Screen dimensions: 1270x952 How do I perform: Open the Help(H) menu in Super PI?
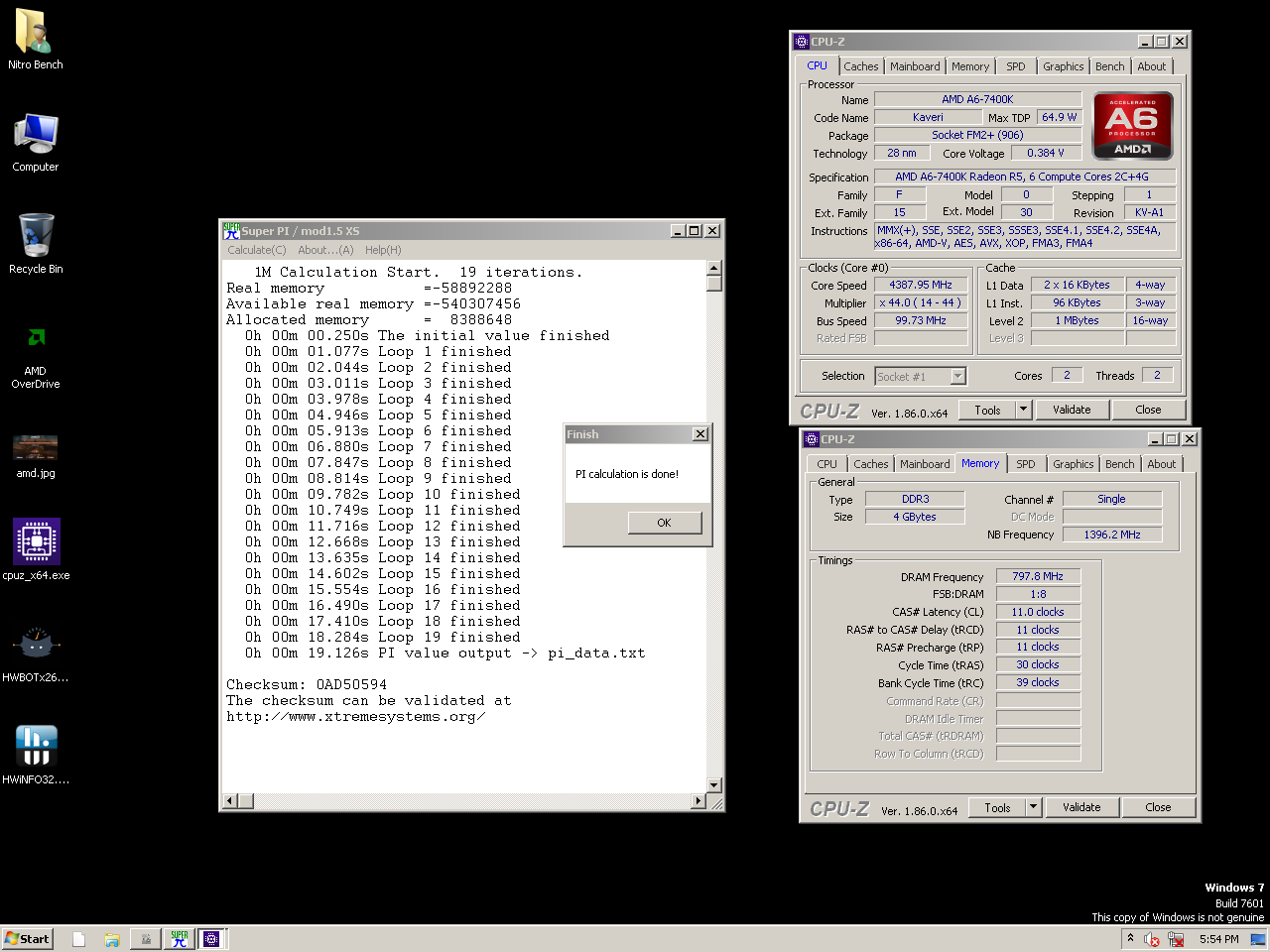[x=383, y=250]
